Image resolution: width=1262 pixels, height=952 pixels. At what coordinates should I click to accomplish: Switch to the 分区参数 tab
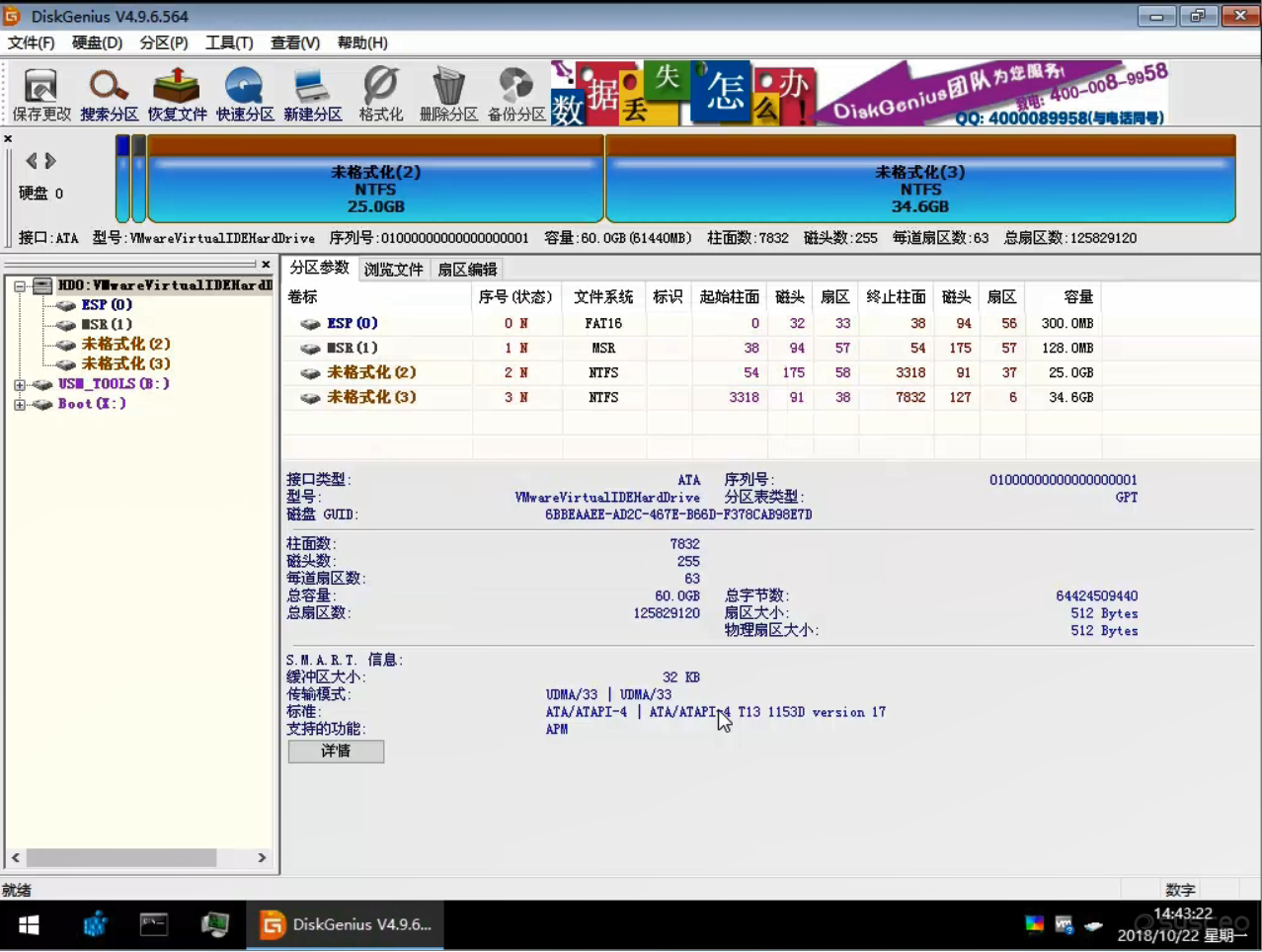(x=319, y=268)
